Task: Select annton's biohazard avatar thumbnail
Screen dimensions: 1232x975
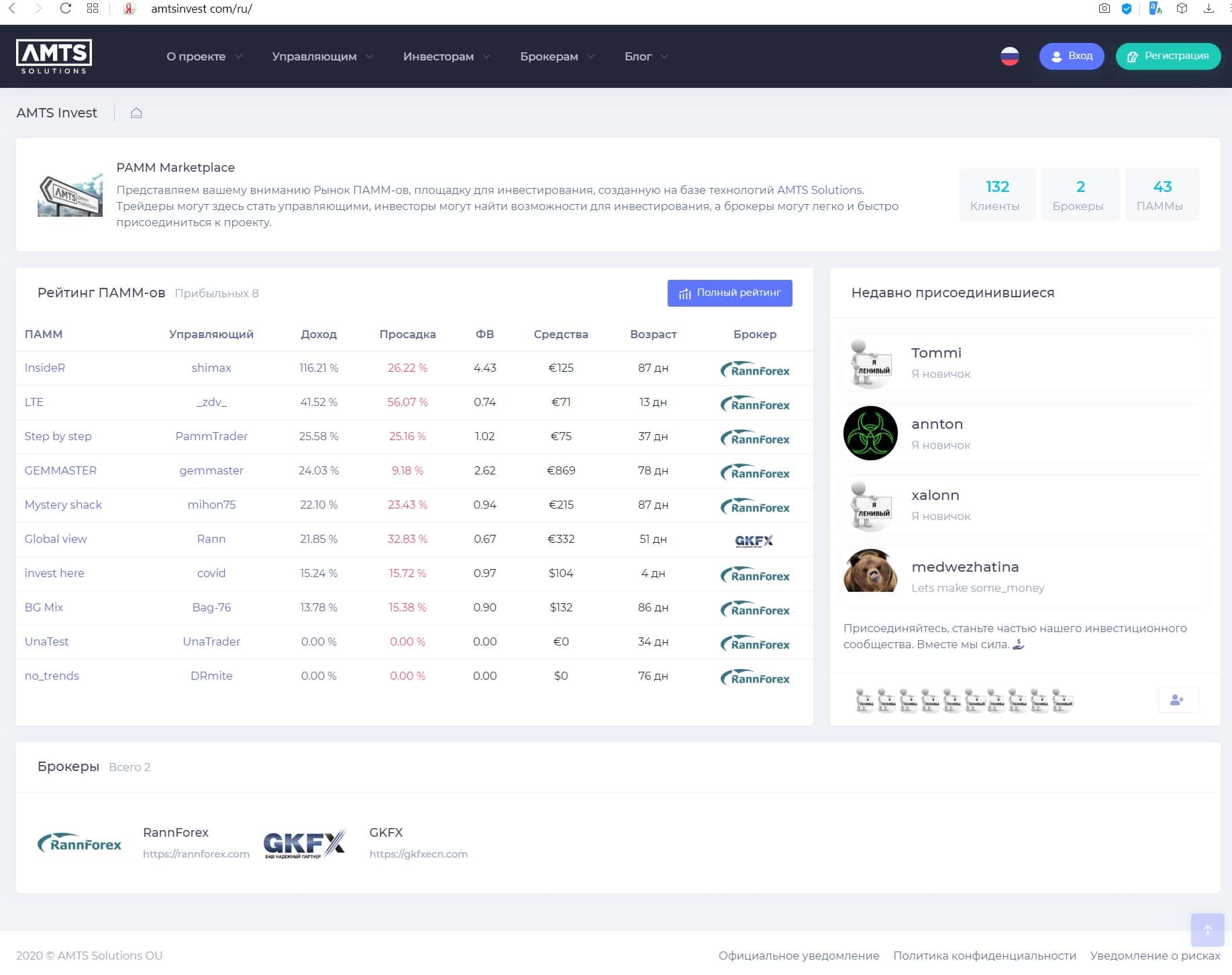Action: click(870, 433)
